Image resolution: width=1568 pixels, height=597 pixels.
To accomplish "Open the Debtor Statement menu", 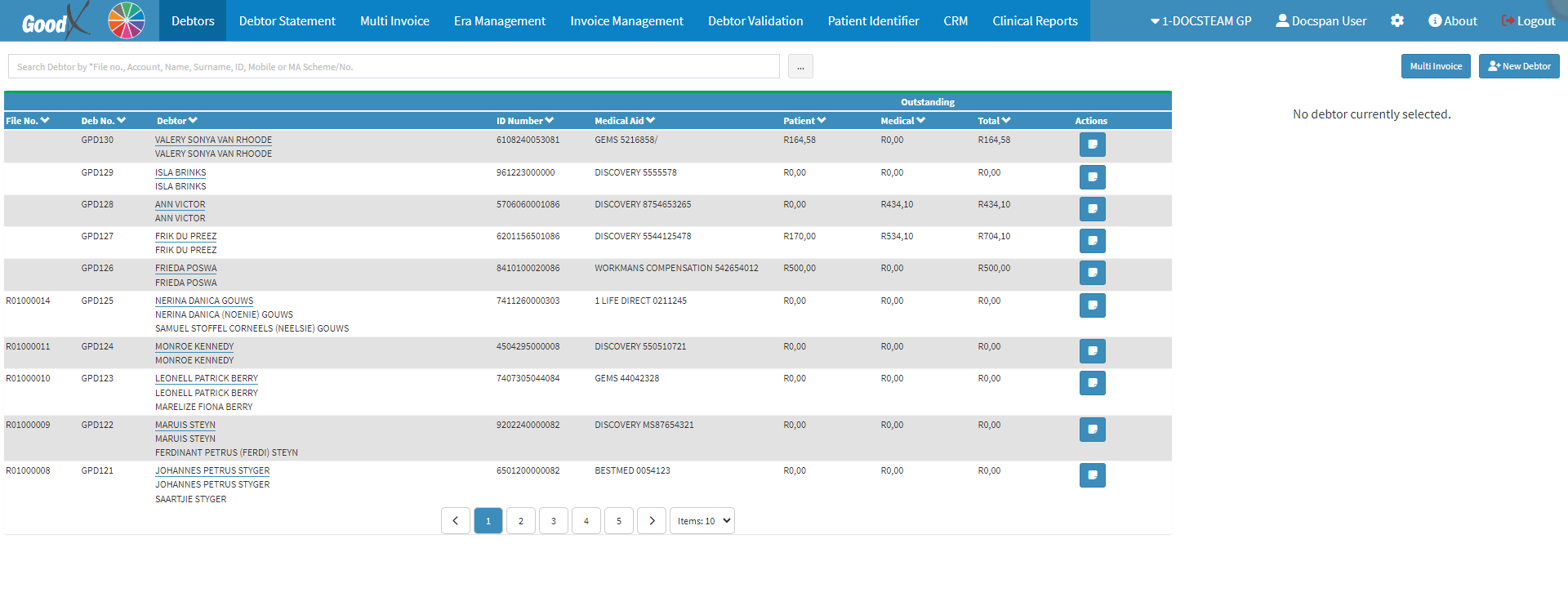I will click(287, 21).
